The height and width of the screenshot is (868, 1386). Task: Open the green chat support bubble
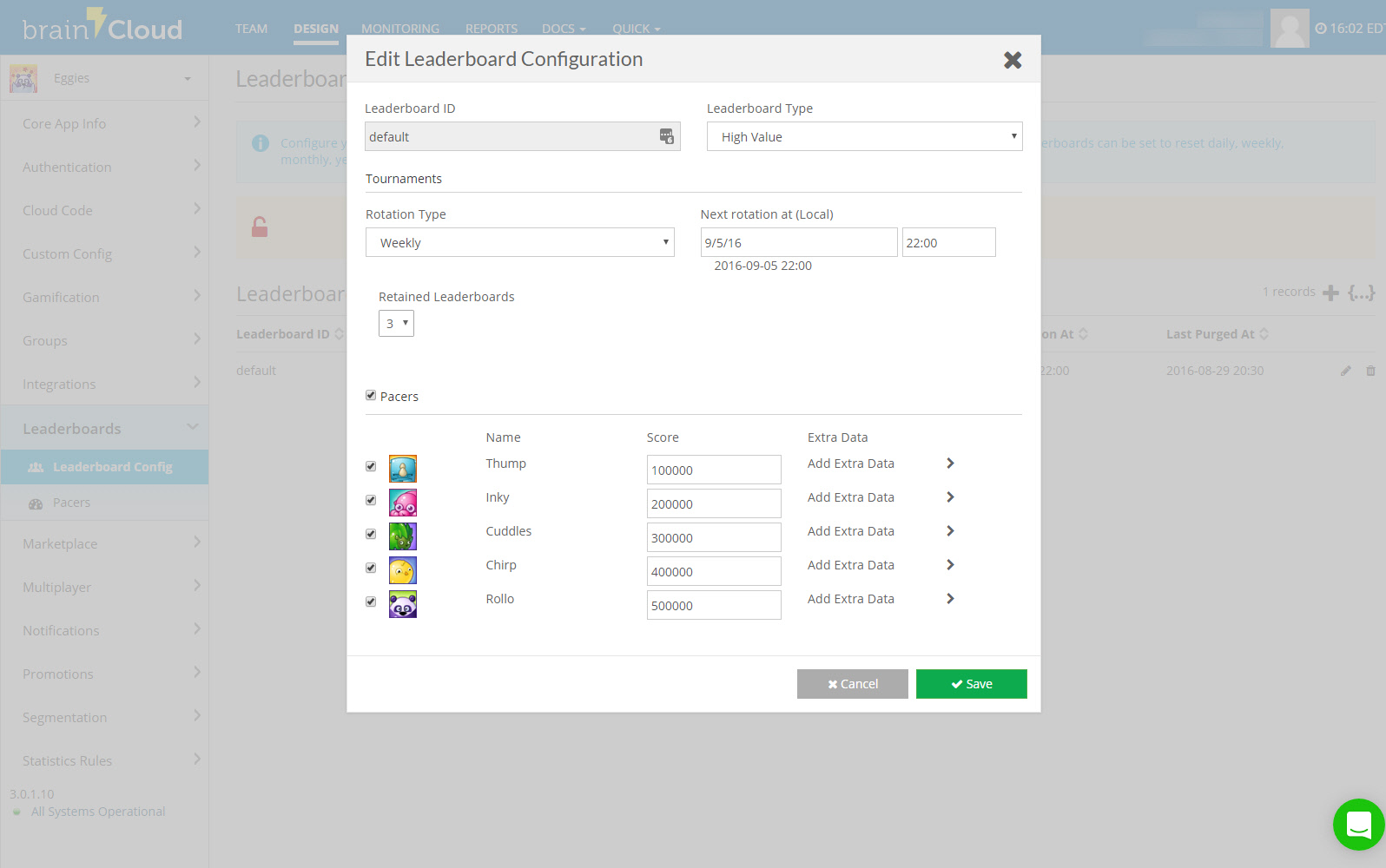(1358, 824)
